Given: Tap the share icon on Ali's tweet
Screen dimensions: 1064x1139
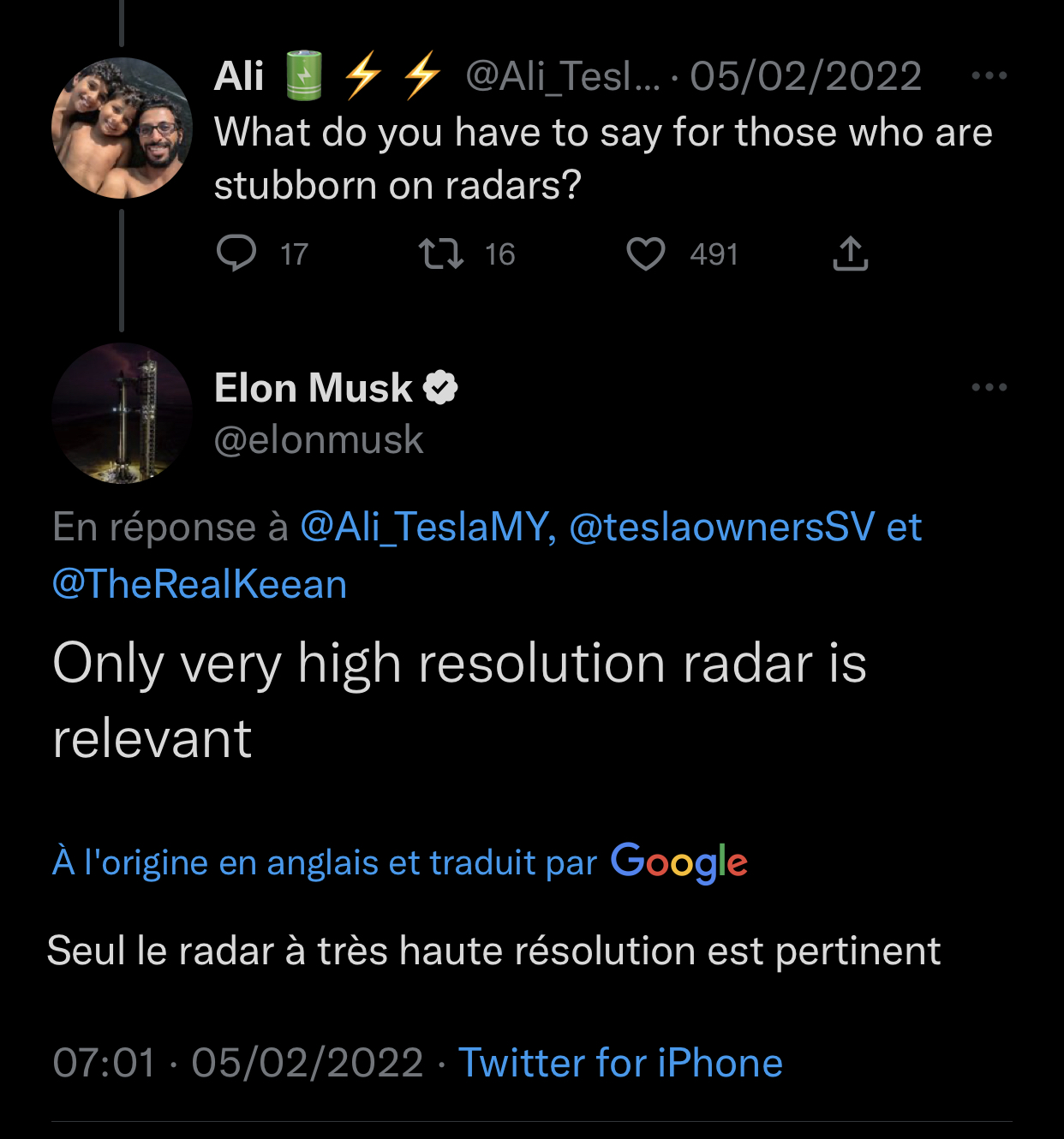Looking at the screenshot, I should tap(851, 253).
